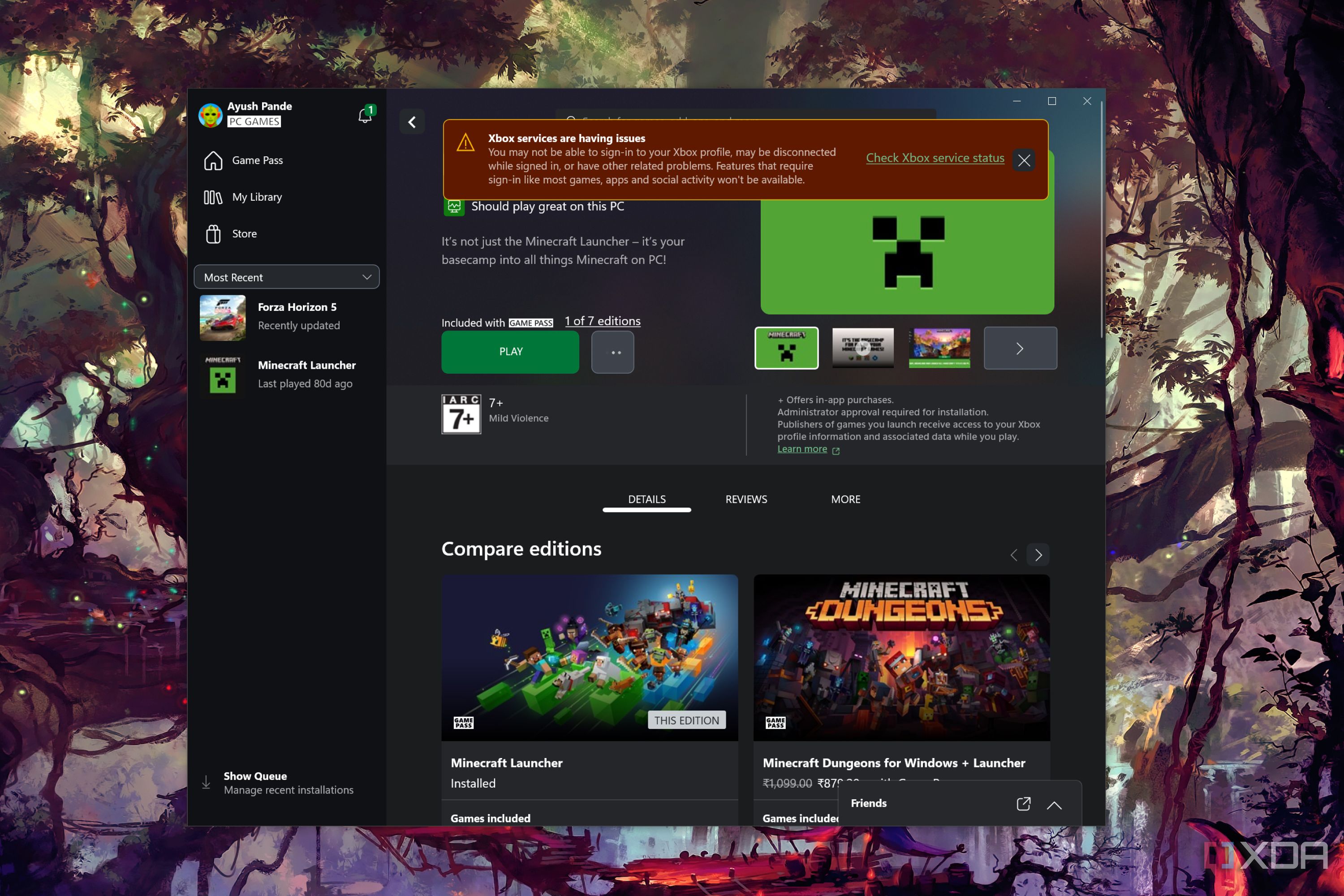This screenshot has height=896, width=1344.
Task: Expand the Friends panel chevron
Action: (x=1054, y=805)
